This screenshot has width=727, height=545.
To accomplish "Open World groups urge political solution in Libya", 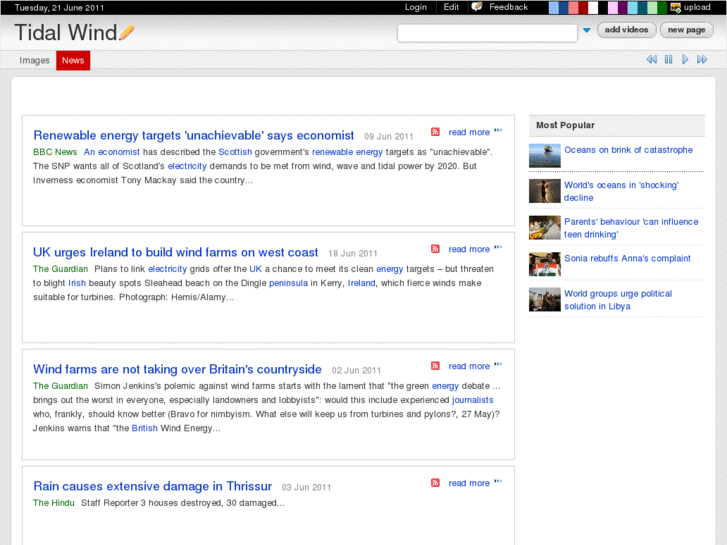I will 618,300.
